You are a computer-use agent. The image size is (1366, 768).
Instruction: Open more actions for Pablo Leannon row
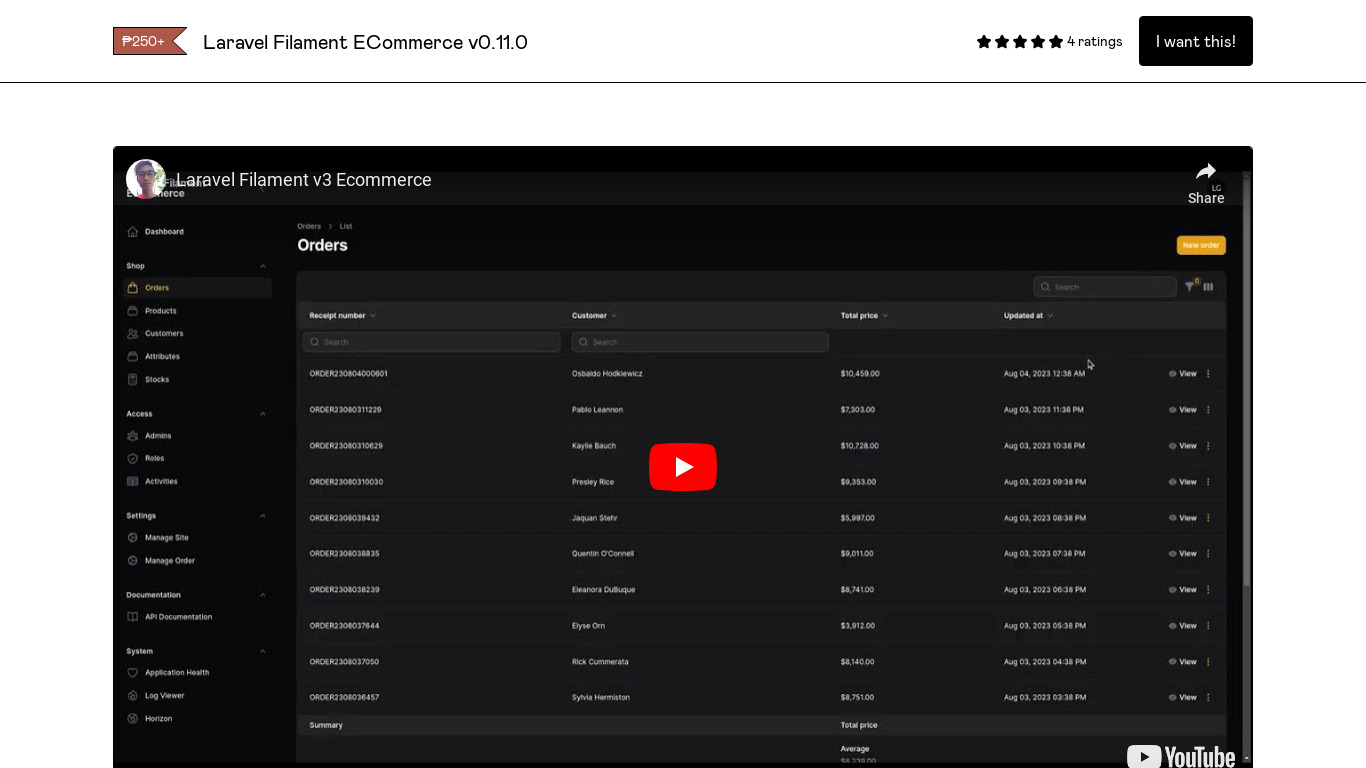click(1208, 410)
